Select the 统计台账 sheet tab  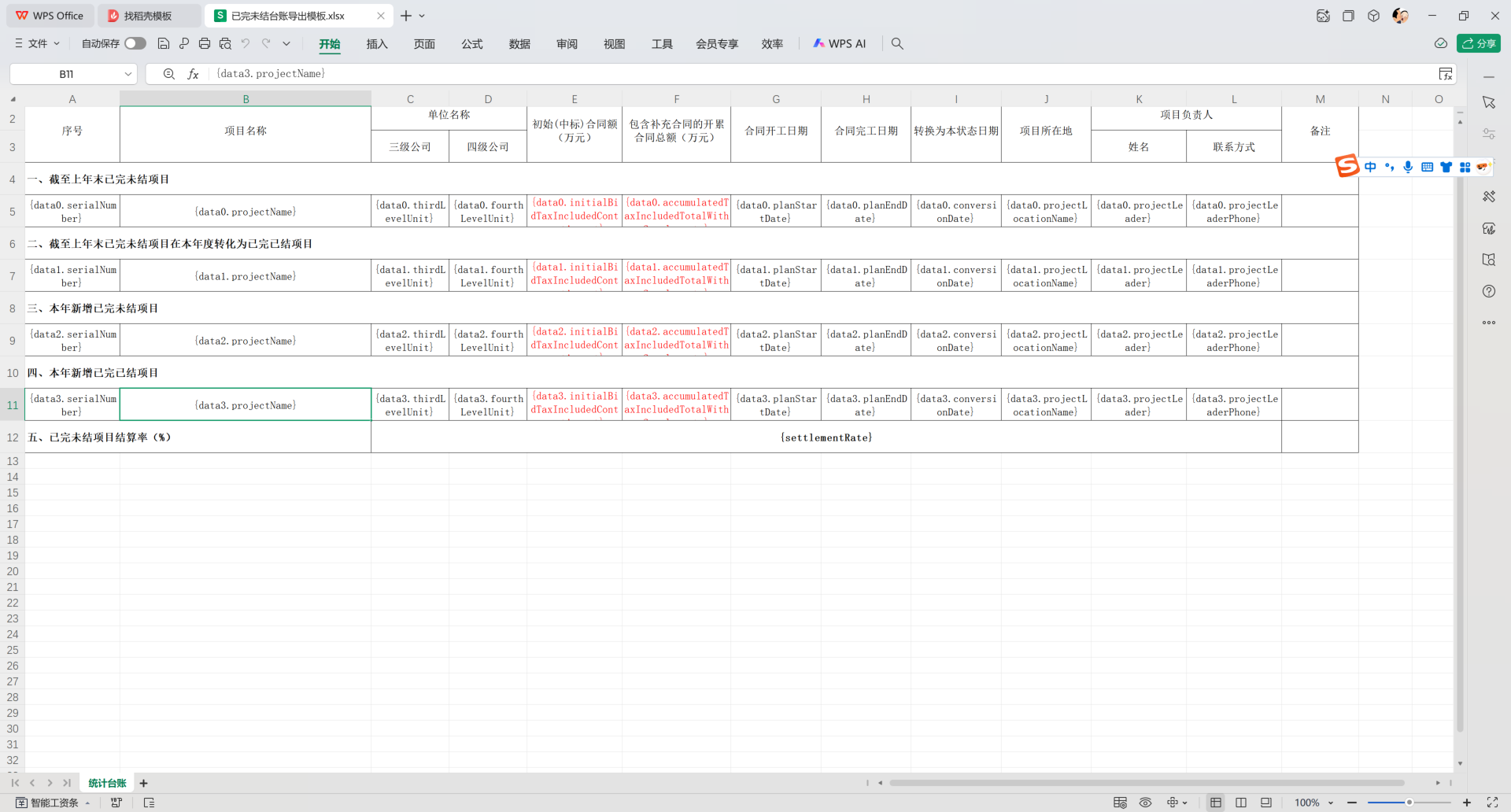click(107, 784)
